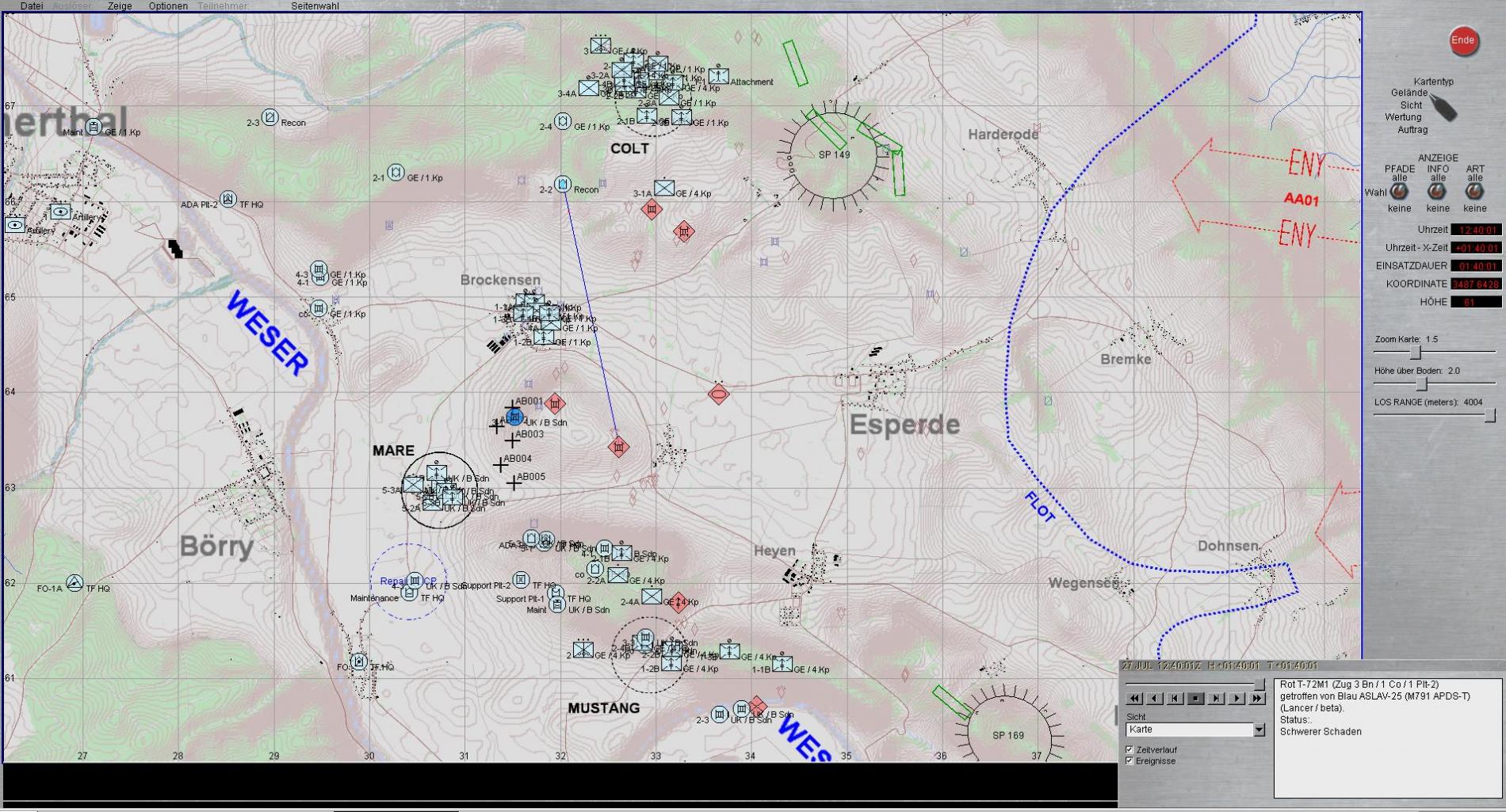Click the fast forward playback button
The width and height of the screenshot is (1506, 812).
1257,698
